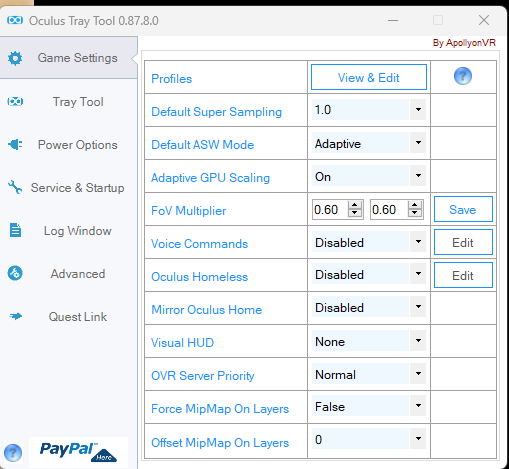Image resolution: width=509 pixels, height=469 pixels.
Task: Expand the Oculus Homeless dropdown
Action: pyautogui.click(x=418, y=274)
